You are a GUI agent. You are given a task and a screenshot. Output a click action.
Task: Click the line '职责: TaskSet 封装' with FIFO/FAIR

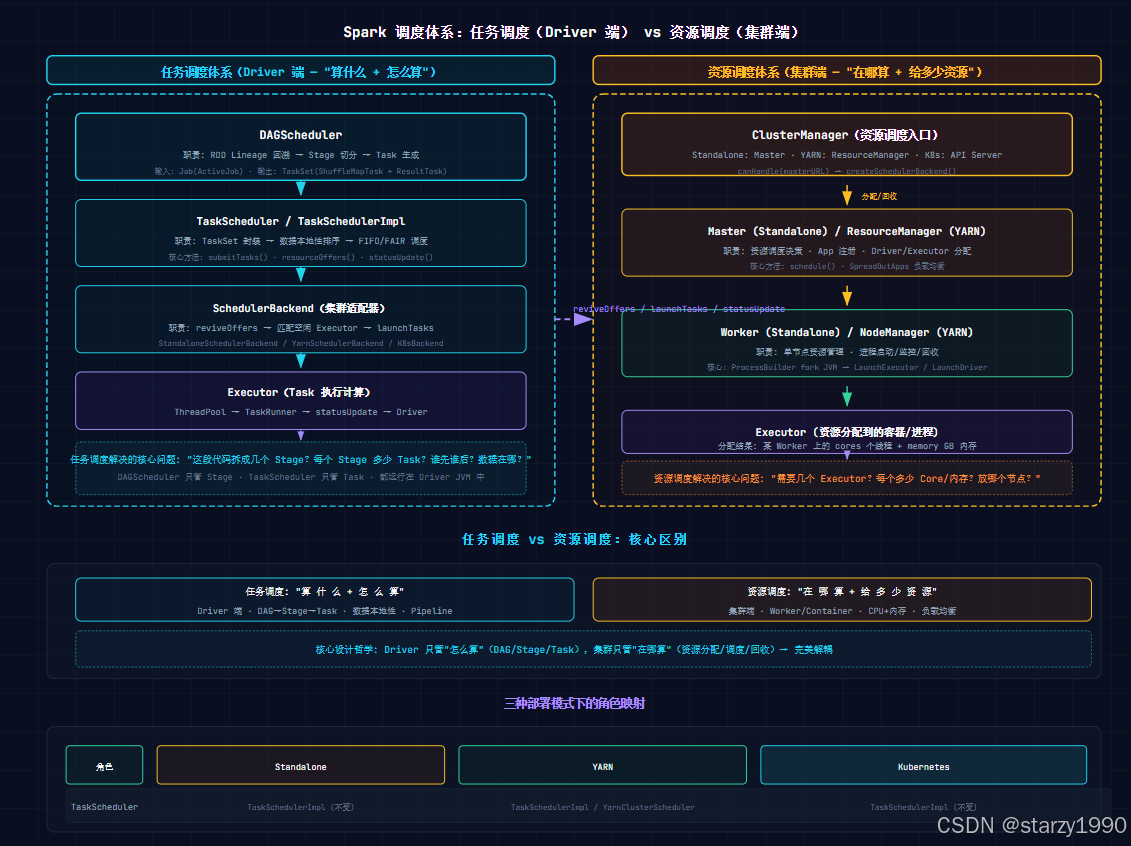pos(301,241)
